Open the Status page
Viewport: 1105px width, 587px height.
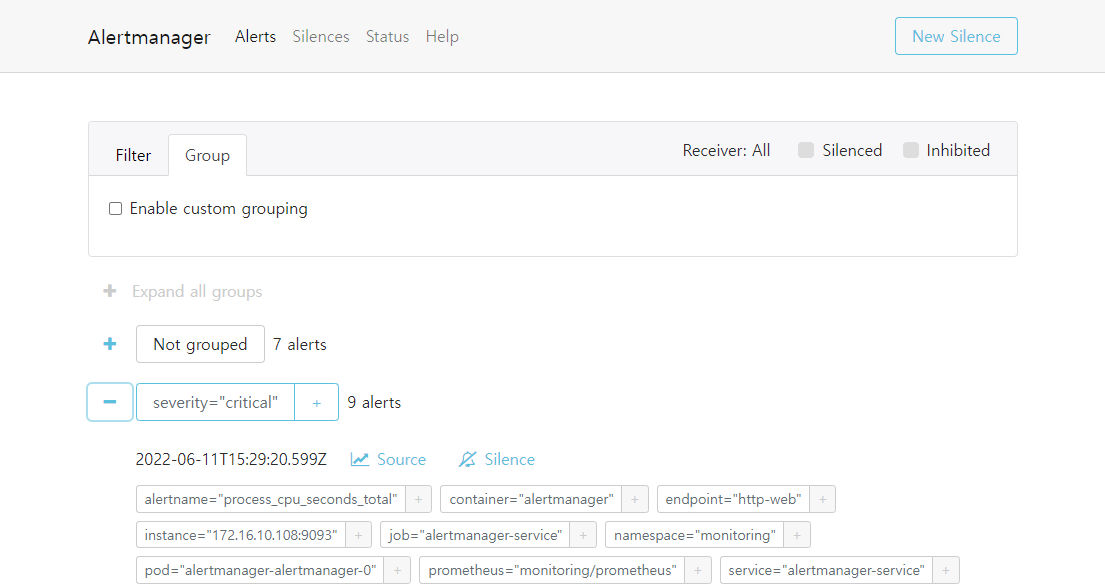tap(388, 37)
